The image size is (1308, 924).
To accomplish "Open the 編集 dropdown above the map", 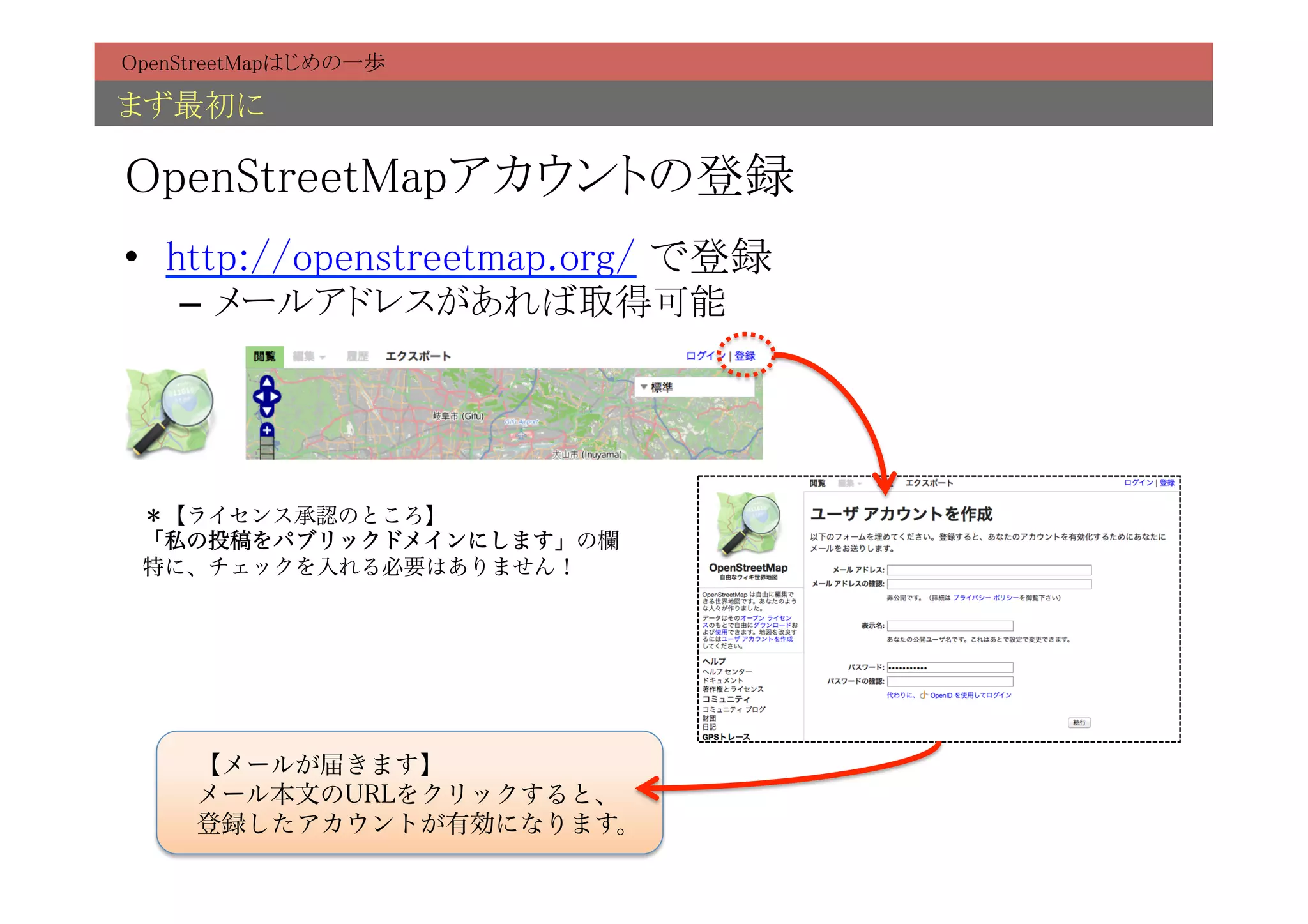I will point(309,356).
